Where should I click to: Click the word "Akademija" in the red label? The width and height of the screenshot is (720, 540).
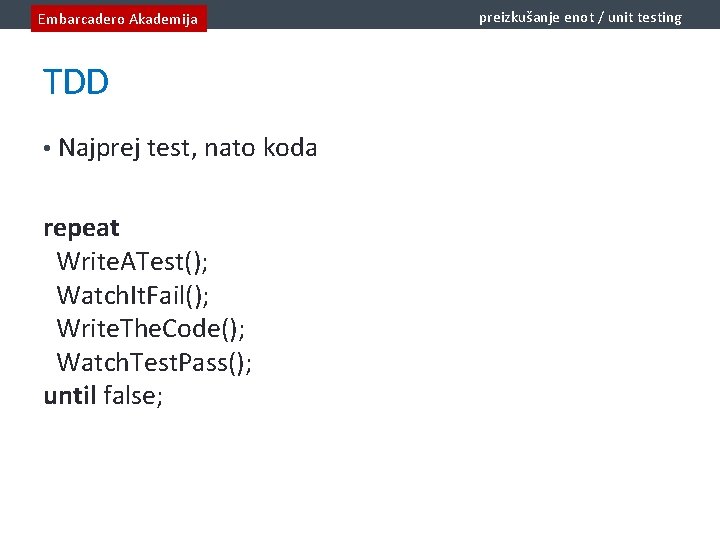[x=163, y=18]
